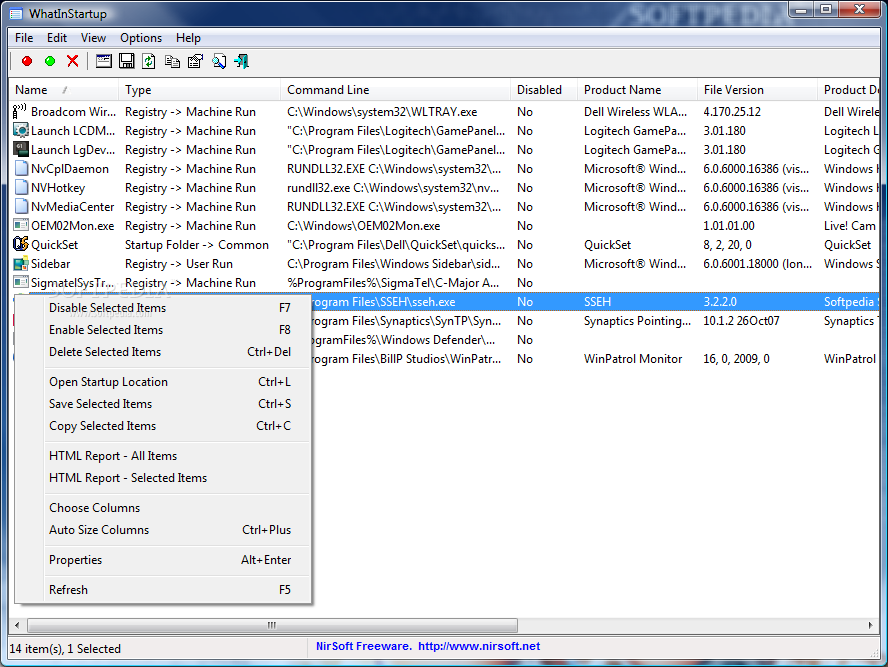
Task: Open the View menu
Action: (93, 38)
